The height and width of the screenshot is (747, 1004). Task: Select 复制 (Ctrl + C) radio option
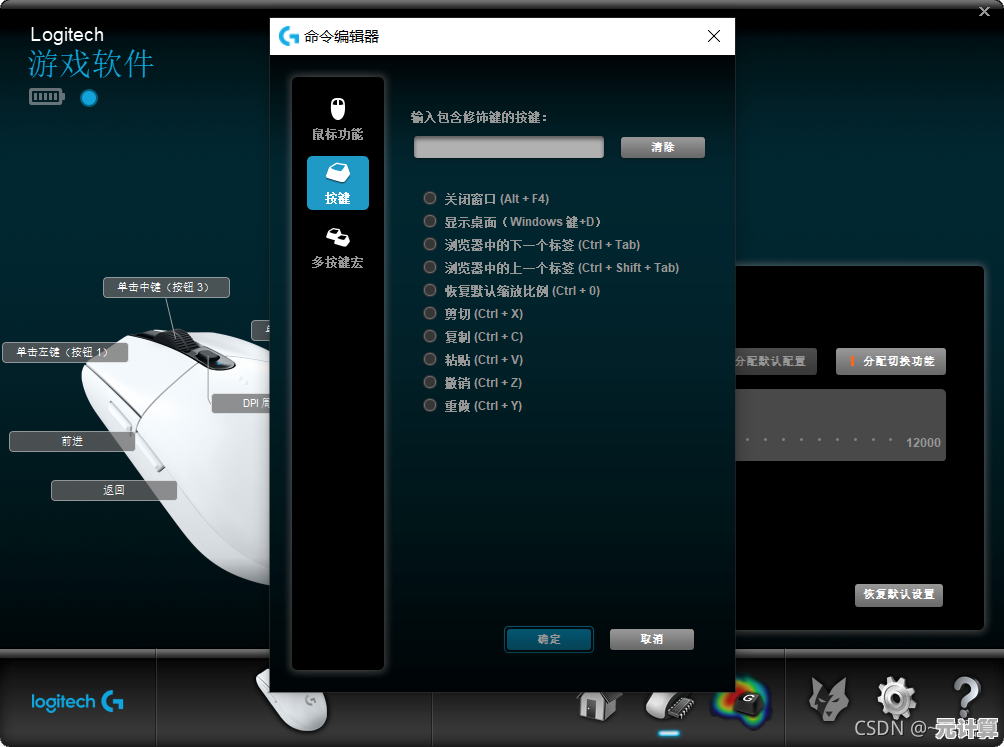tap(430, 337)
